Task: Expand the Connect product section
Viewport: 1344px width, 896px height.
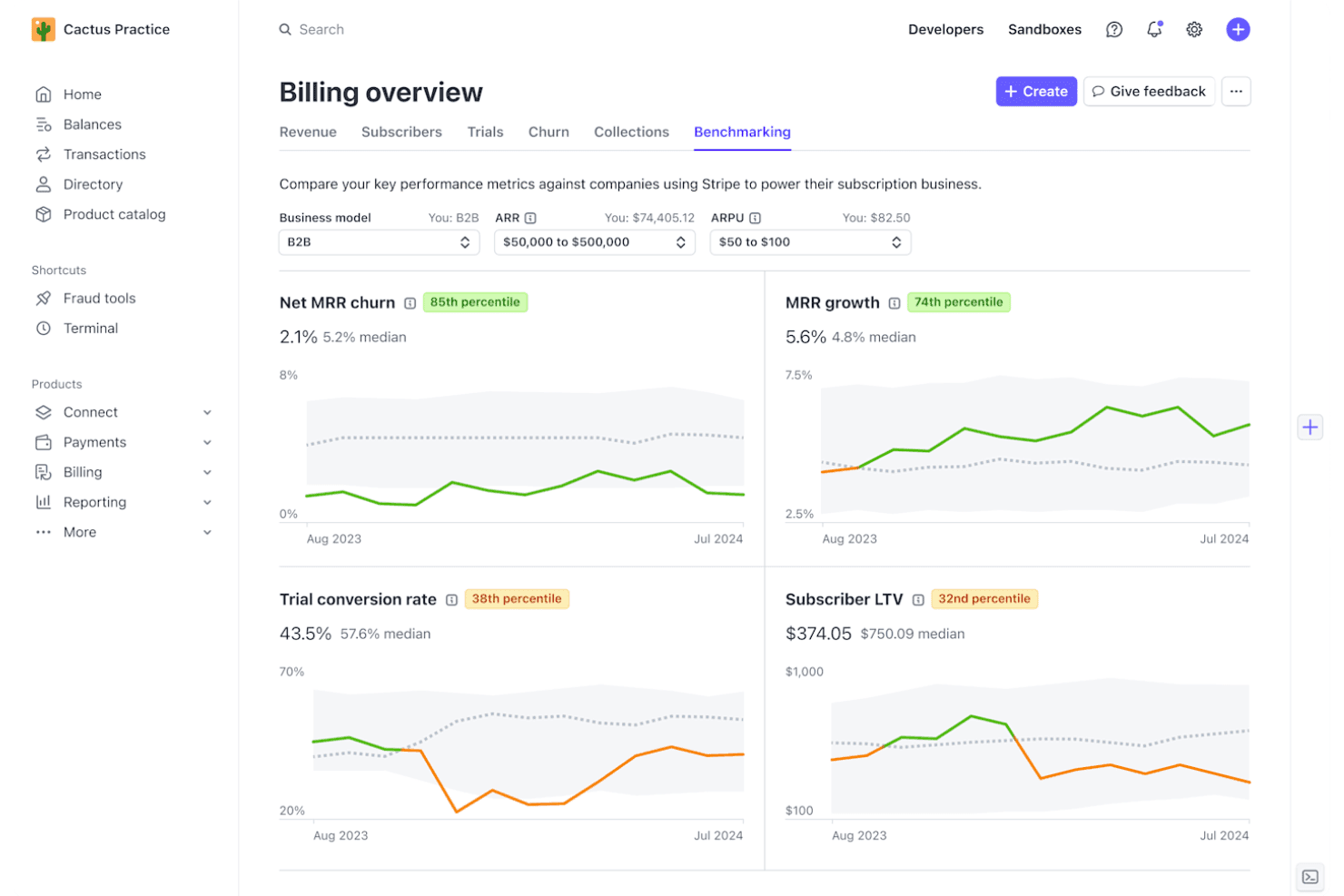Action: click(x=207, y=412)
